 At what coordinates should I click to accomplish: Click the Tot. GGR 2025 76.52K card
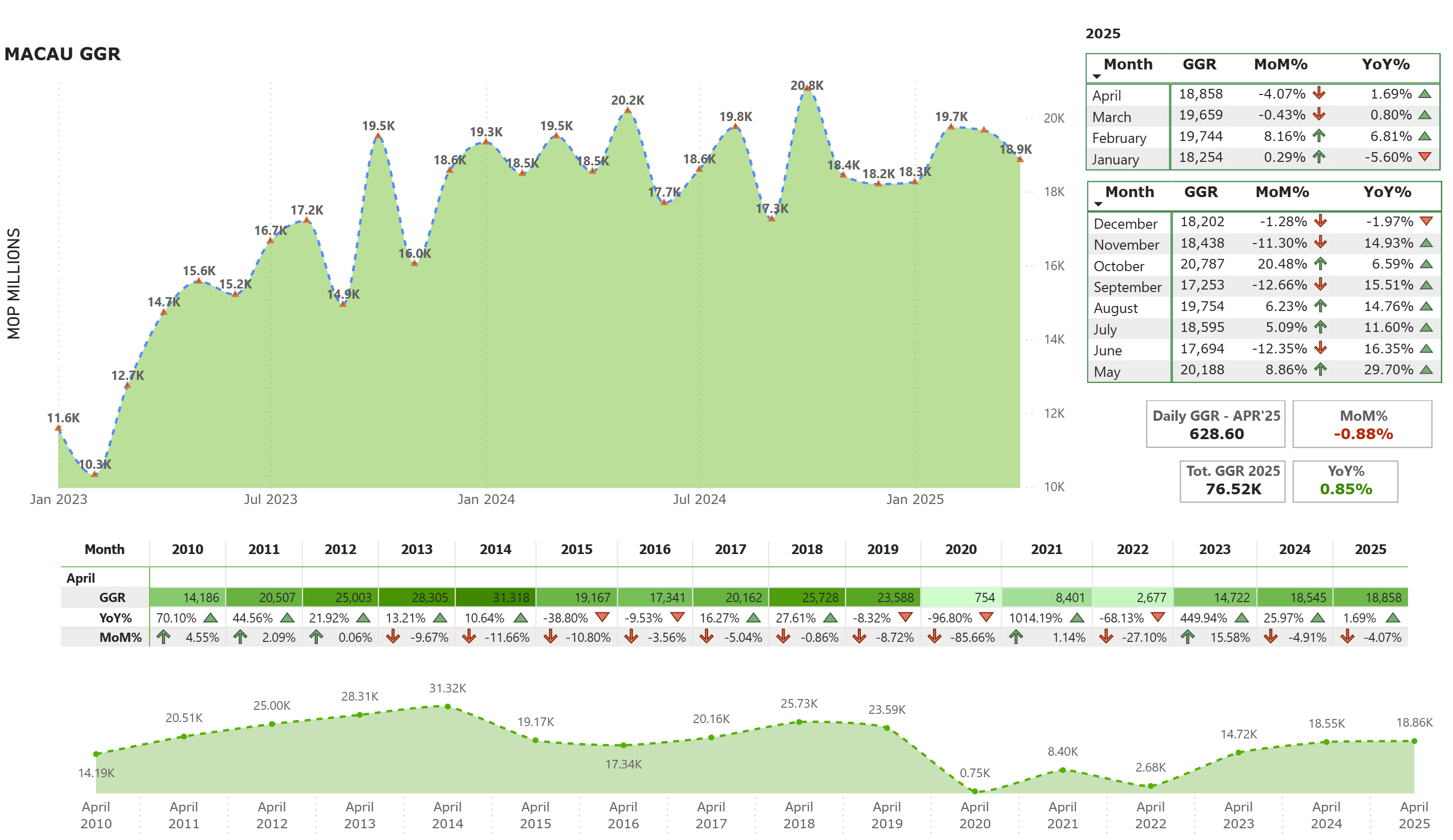(x=1232, y=482)
